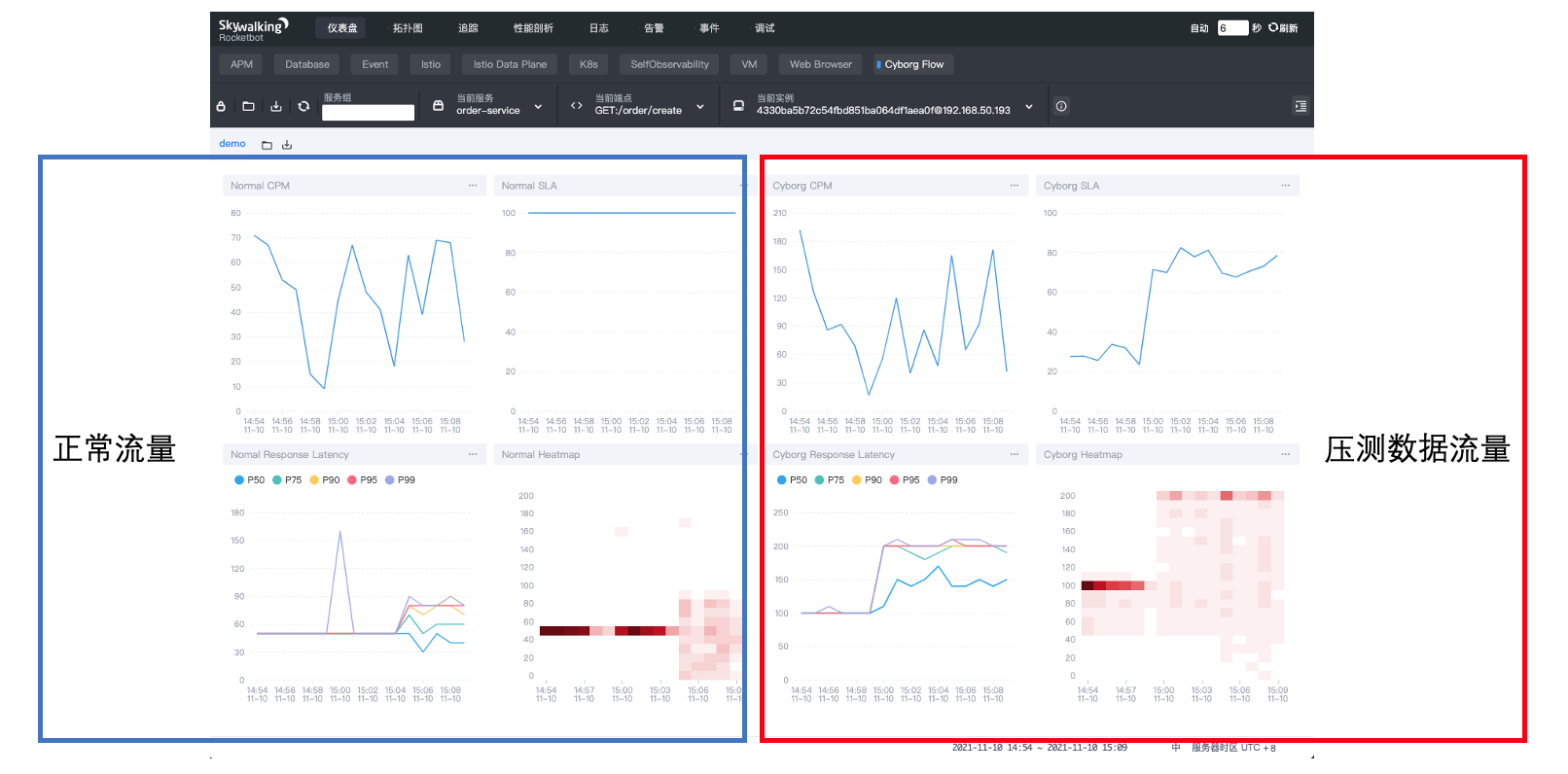Screen dimensions: 1568x774
Task: Click the lock icon in the toolbar
Action: [221, 106]
